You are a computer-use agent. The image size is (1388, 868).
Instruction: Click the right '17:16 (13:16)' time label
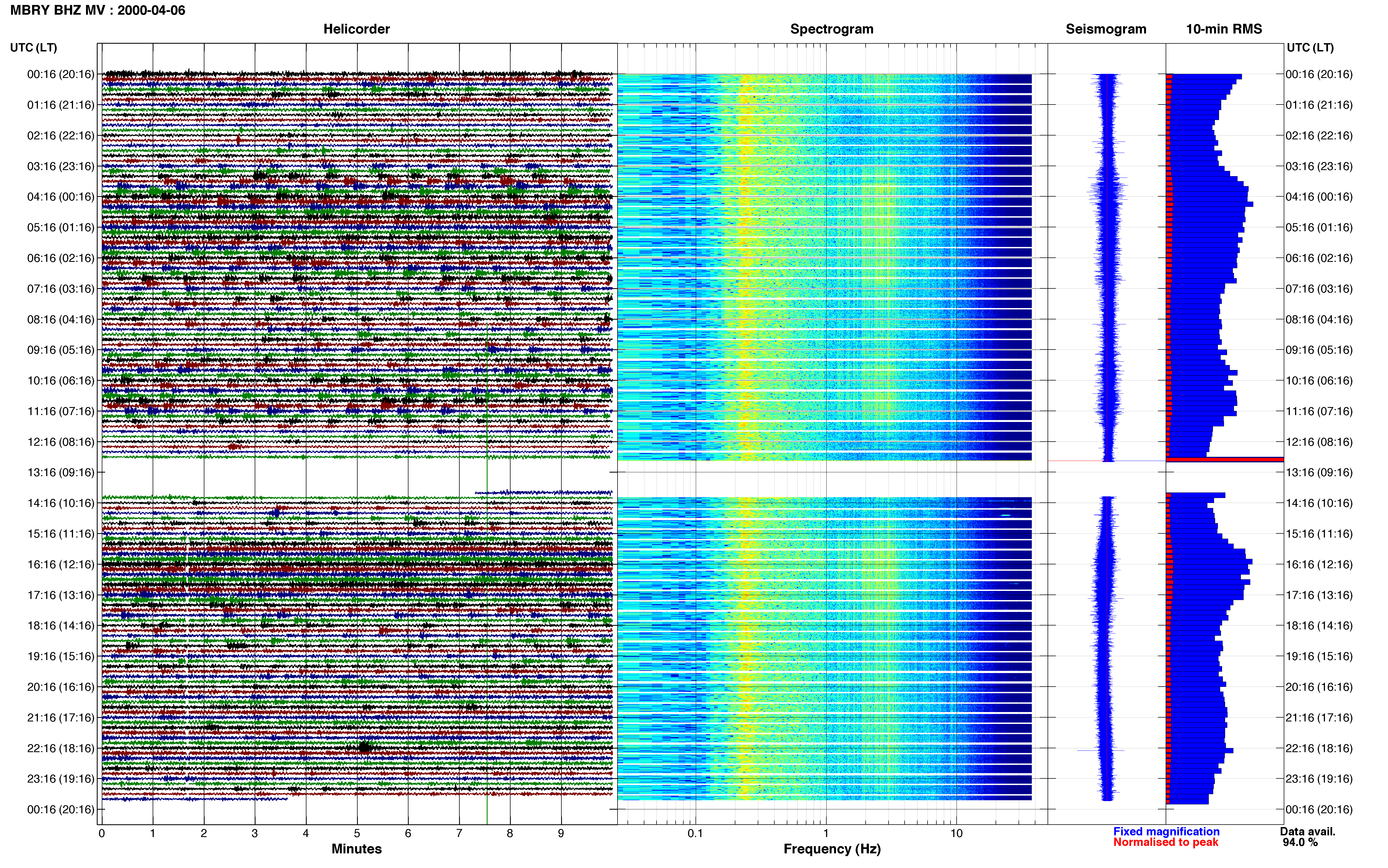(1319, 595)
